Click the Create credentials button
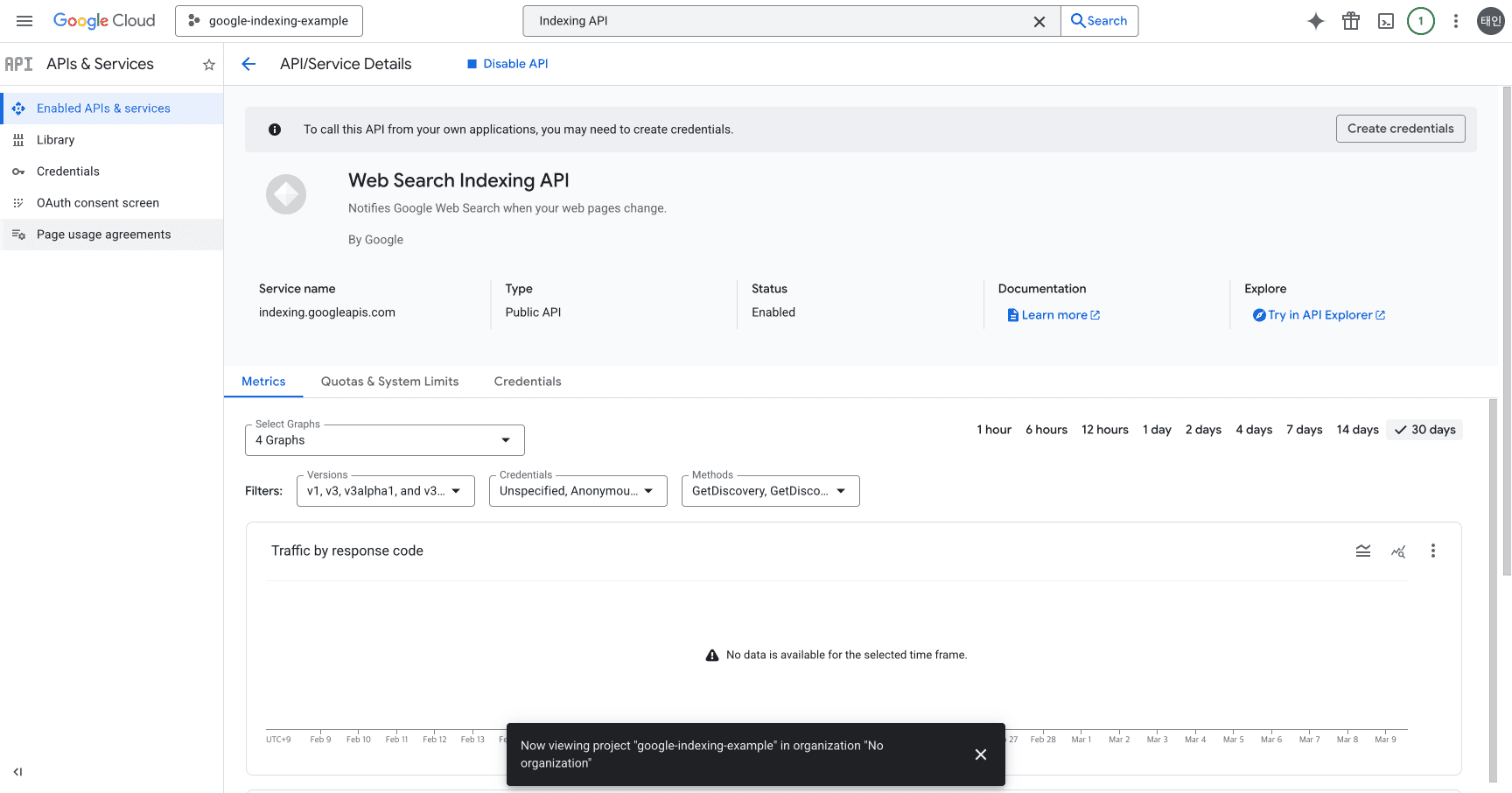Screen dimensions: 1512x793 1401,129
